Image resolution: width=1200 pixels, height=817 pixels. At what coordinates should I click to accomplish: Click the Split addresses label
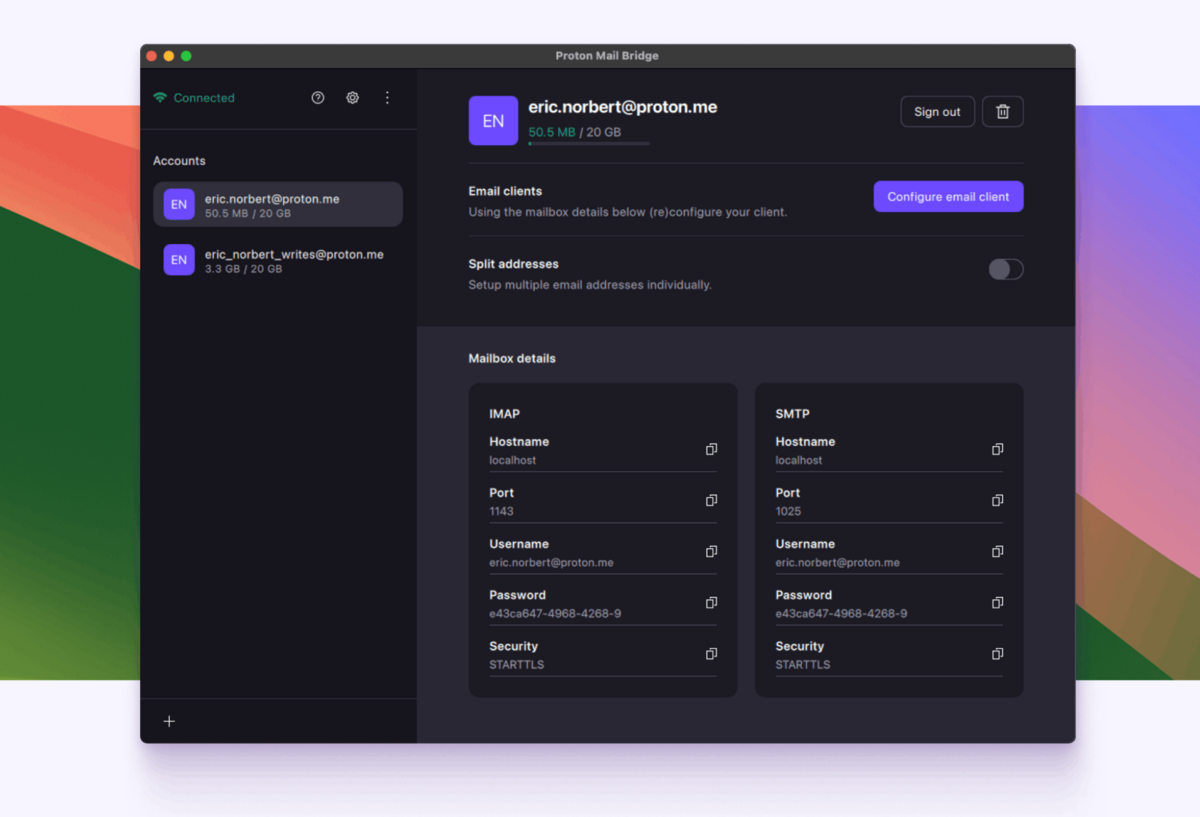pos(513,264)
